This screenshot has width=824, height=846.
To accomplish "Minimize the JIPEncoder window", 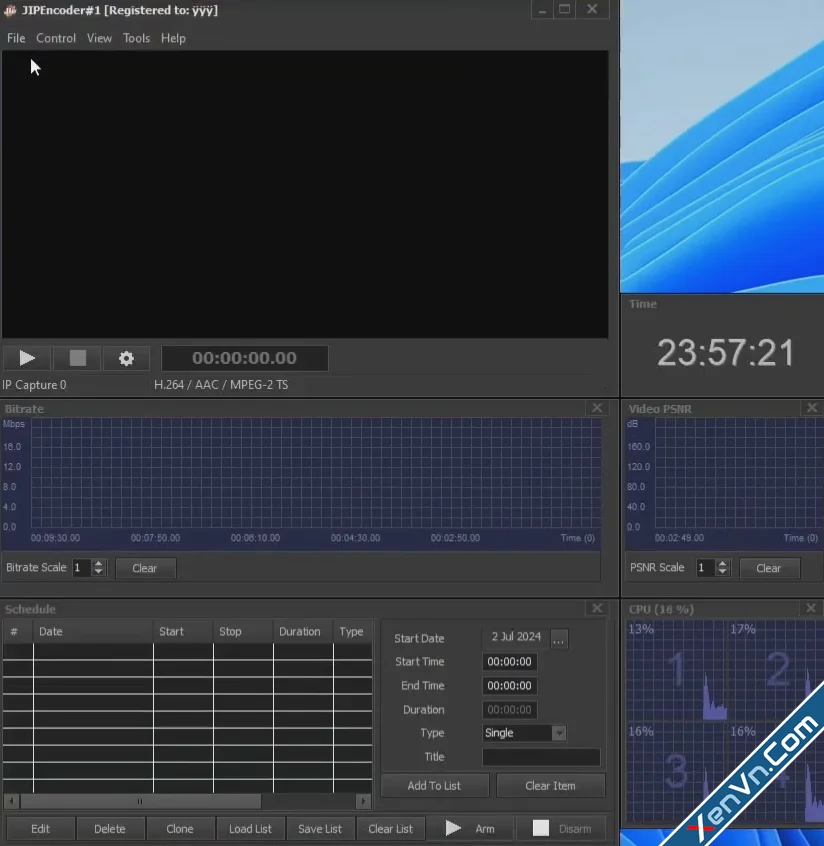I will 542,10.
